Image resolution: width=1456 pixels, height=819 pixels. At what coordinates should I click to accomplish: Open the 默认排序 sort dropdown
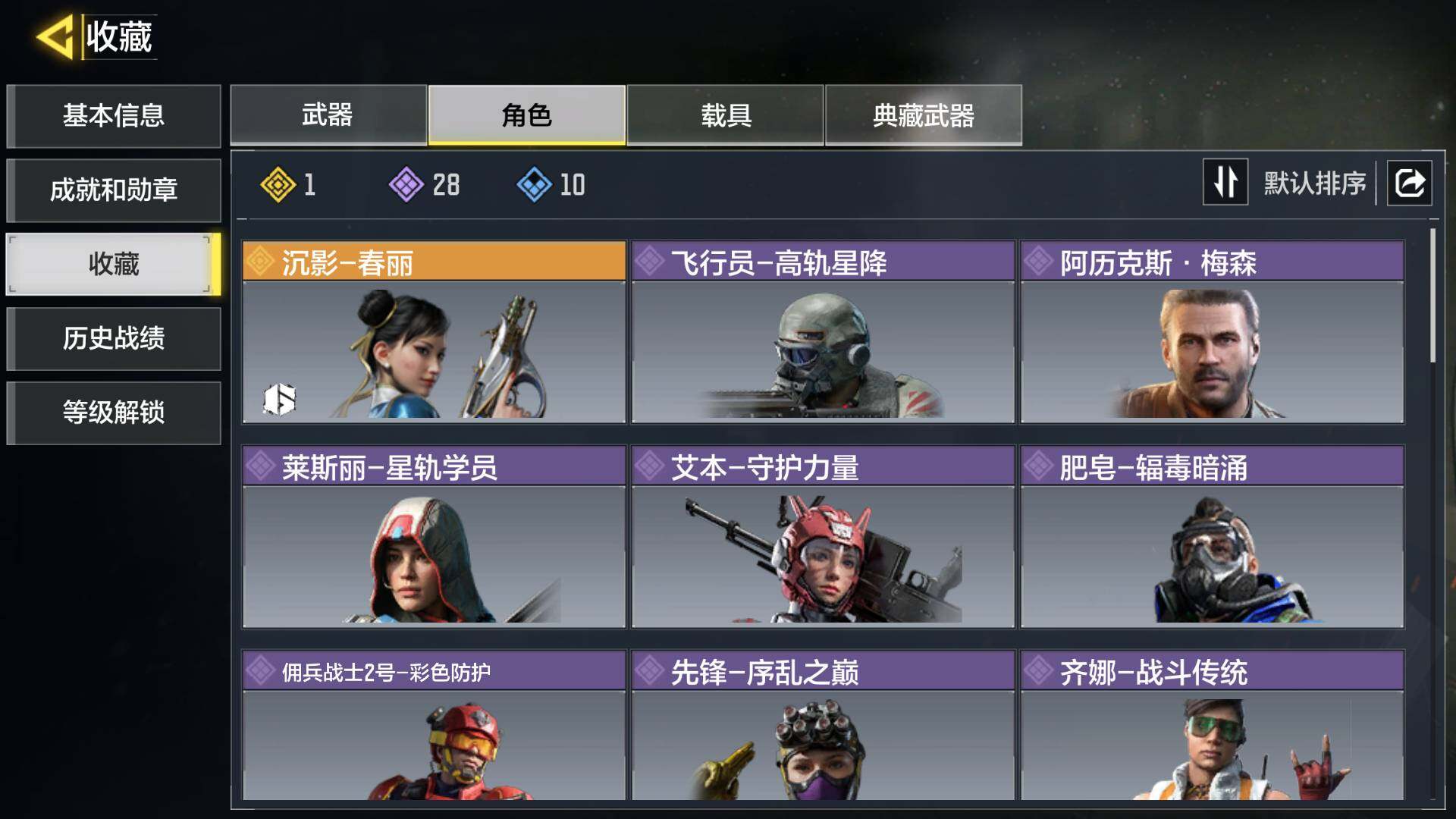[x=1315, y=183]
